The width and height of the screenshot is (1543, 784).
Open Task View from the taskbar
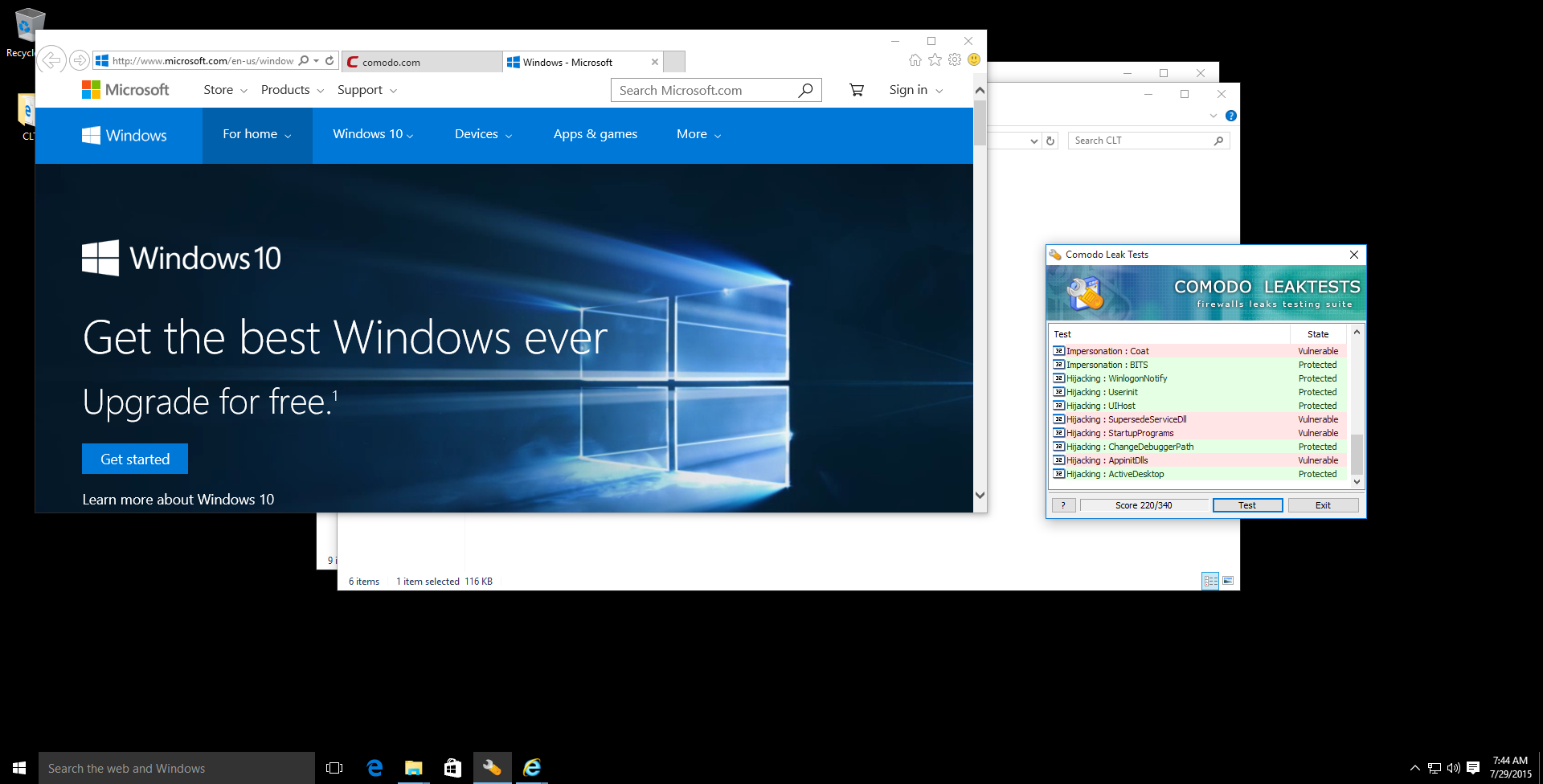point(334,768)
